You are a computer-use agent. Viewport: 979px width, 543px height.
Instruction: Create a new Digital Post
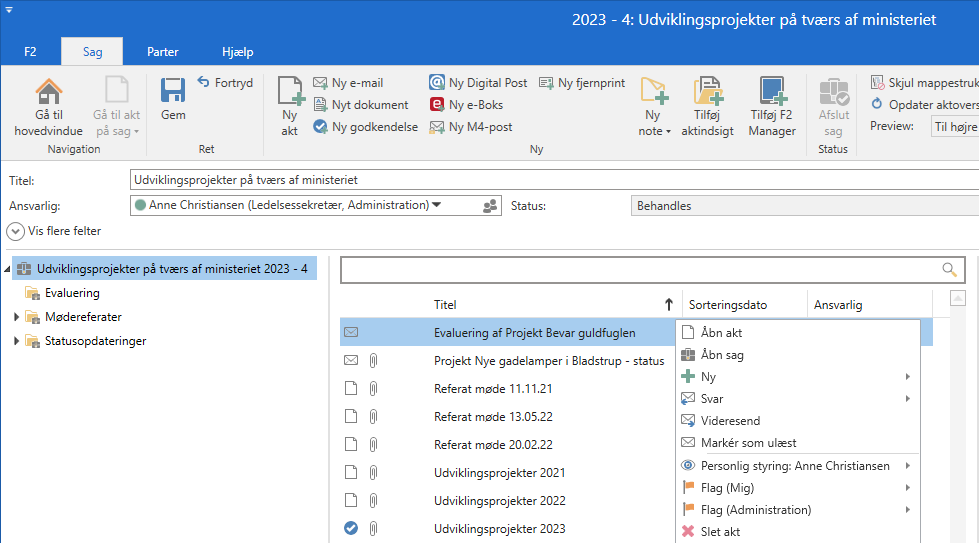478,83
